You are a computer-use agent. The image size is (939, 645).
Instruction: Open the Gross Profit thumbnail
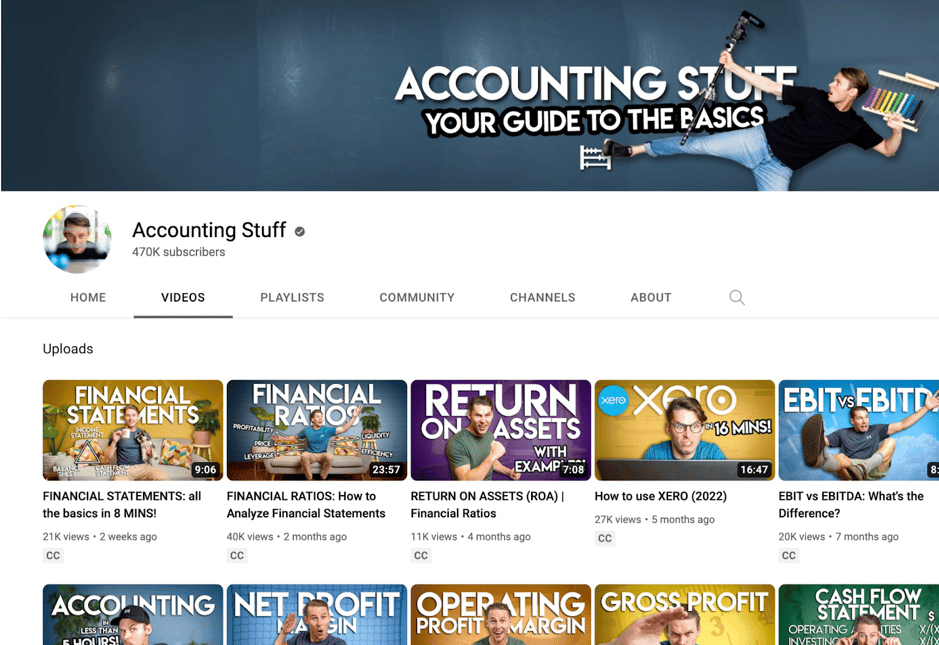tap(684, 615)
